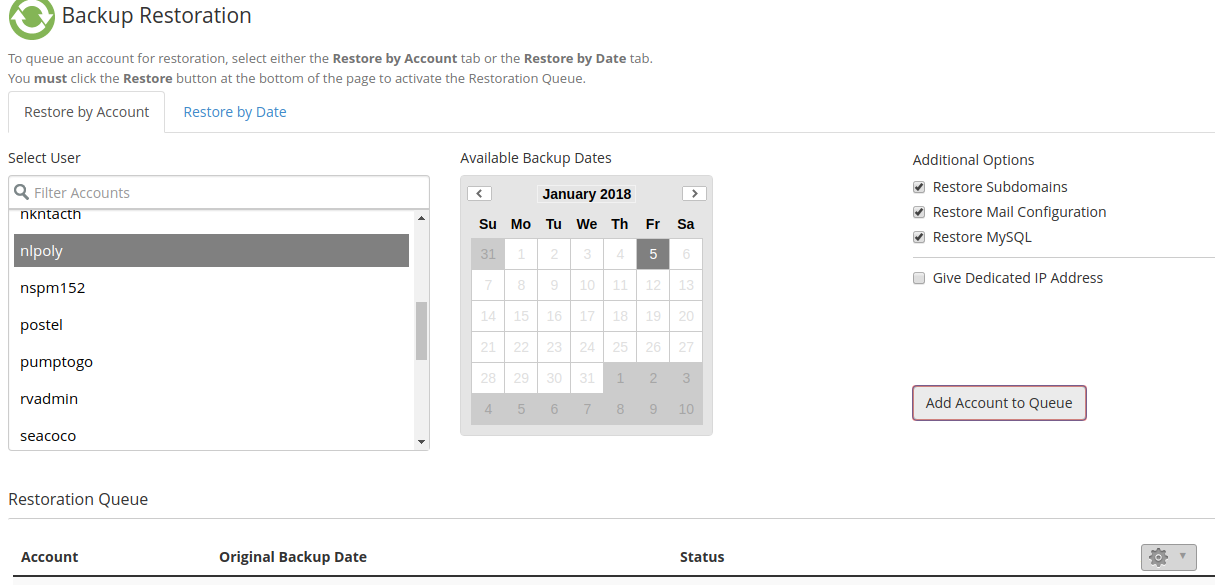Choose the pumptogo account

click(x=56, y=362)
